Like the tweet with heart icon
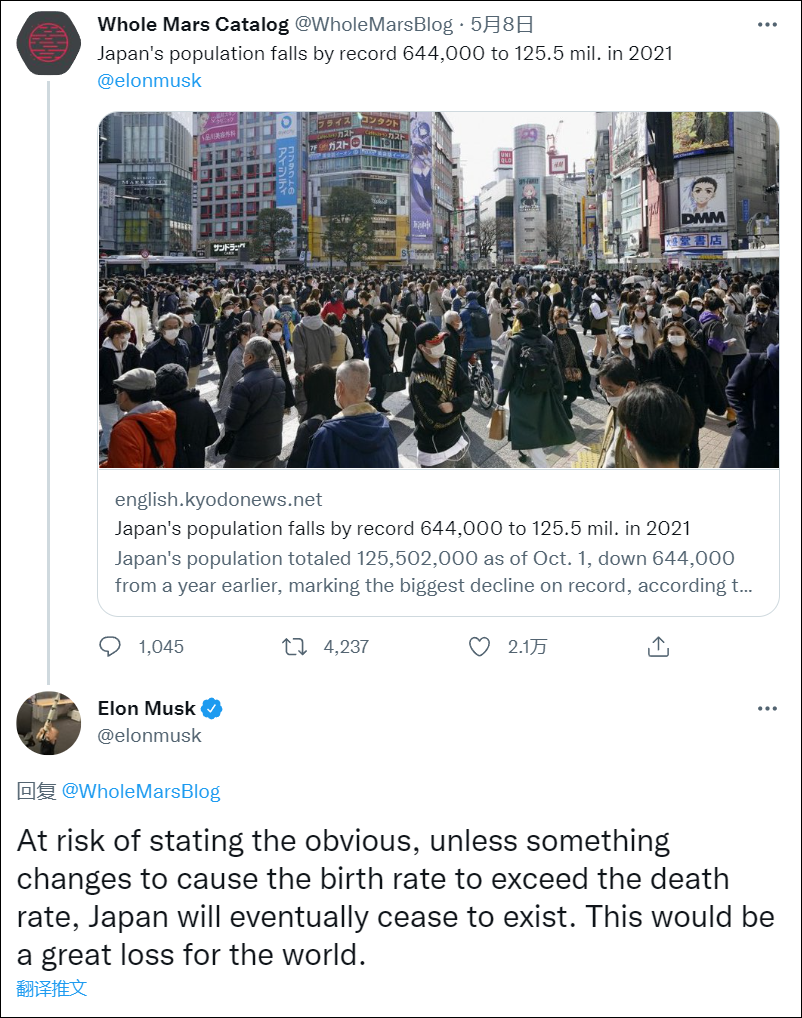 480,647
